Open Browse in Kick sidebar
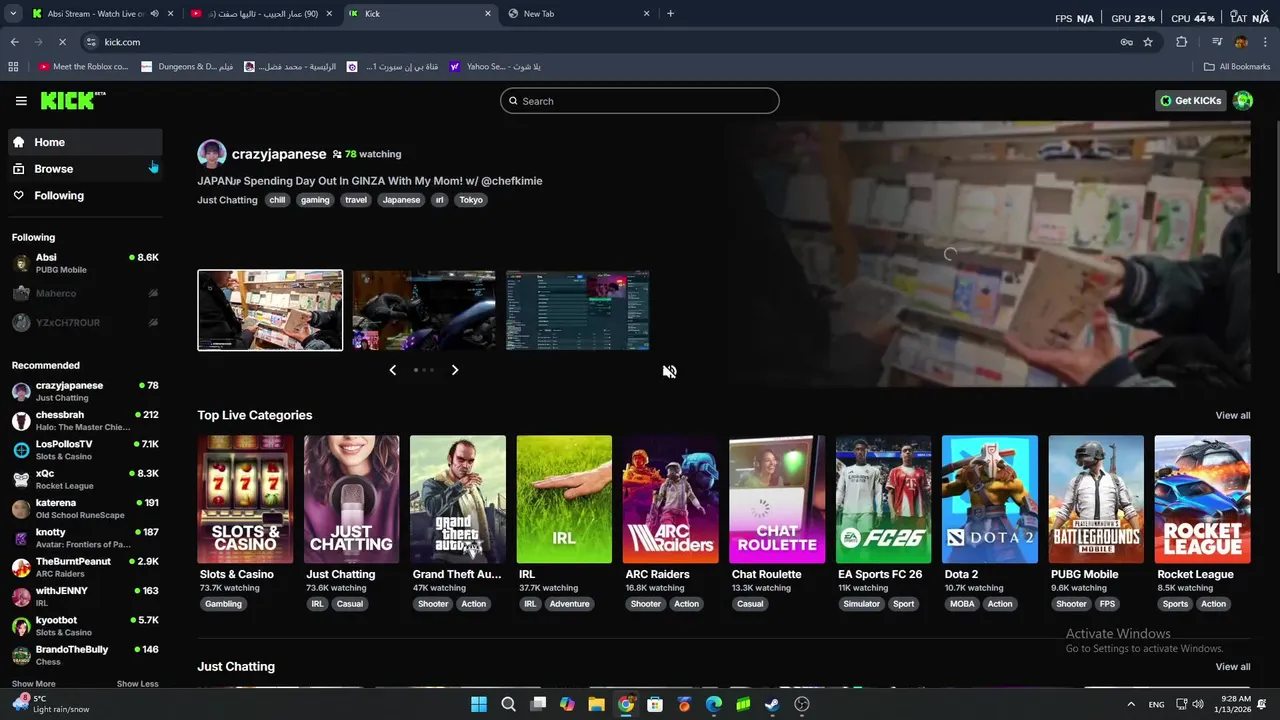The width and height of the screenshot is (1280, 720). (x=85, y=169)
